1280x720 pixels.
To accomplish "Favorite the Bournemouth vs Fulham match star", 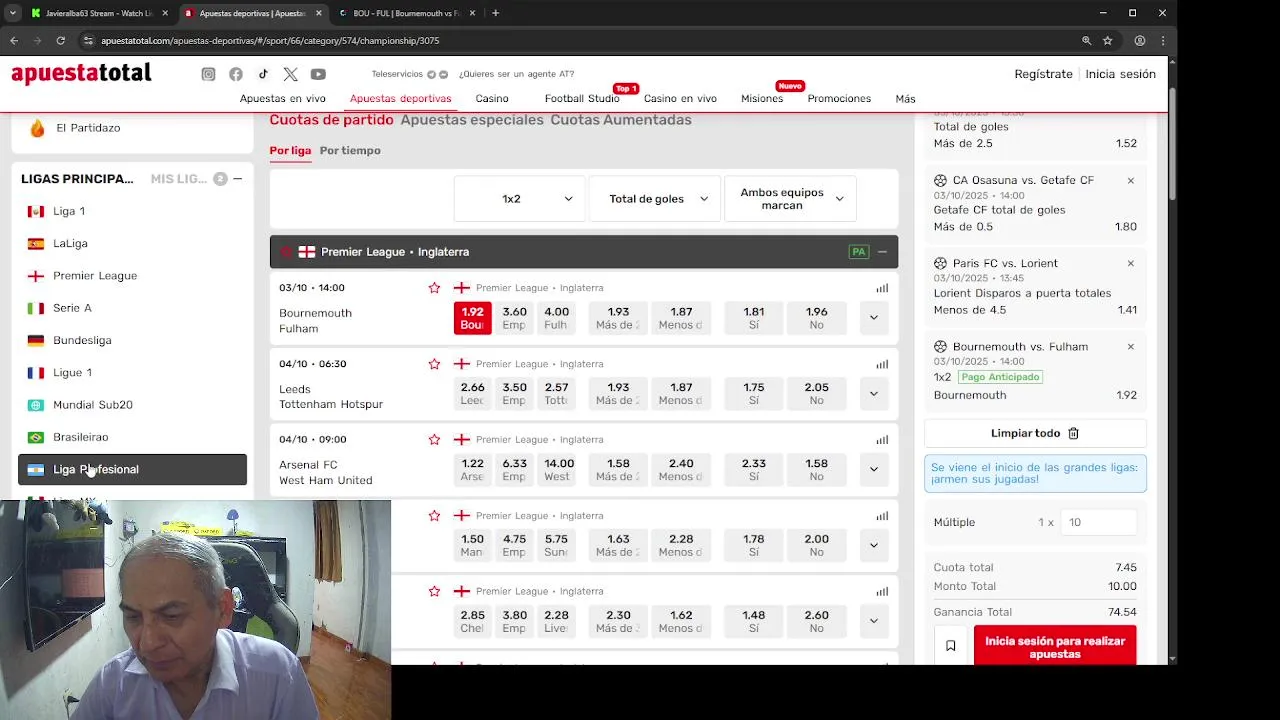I will (434, 288).
